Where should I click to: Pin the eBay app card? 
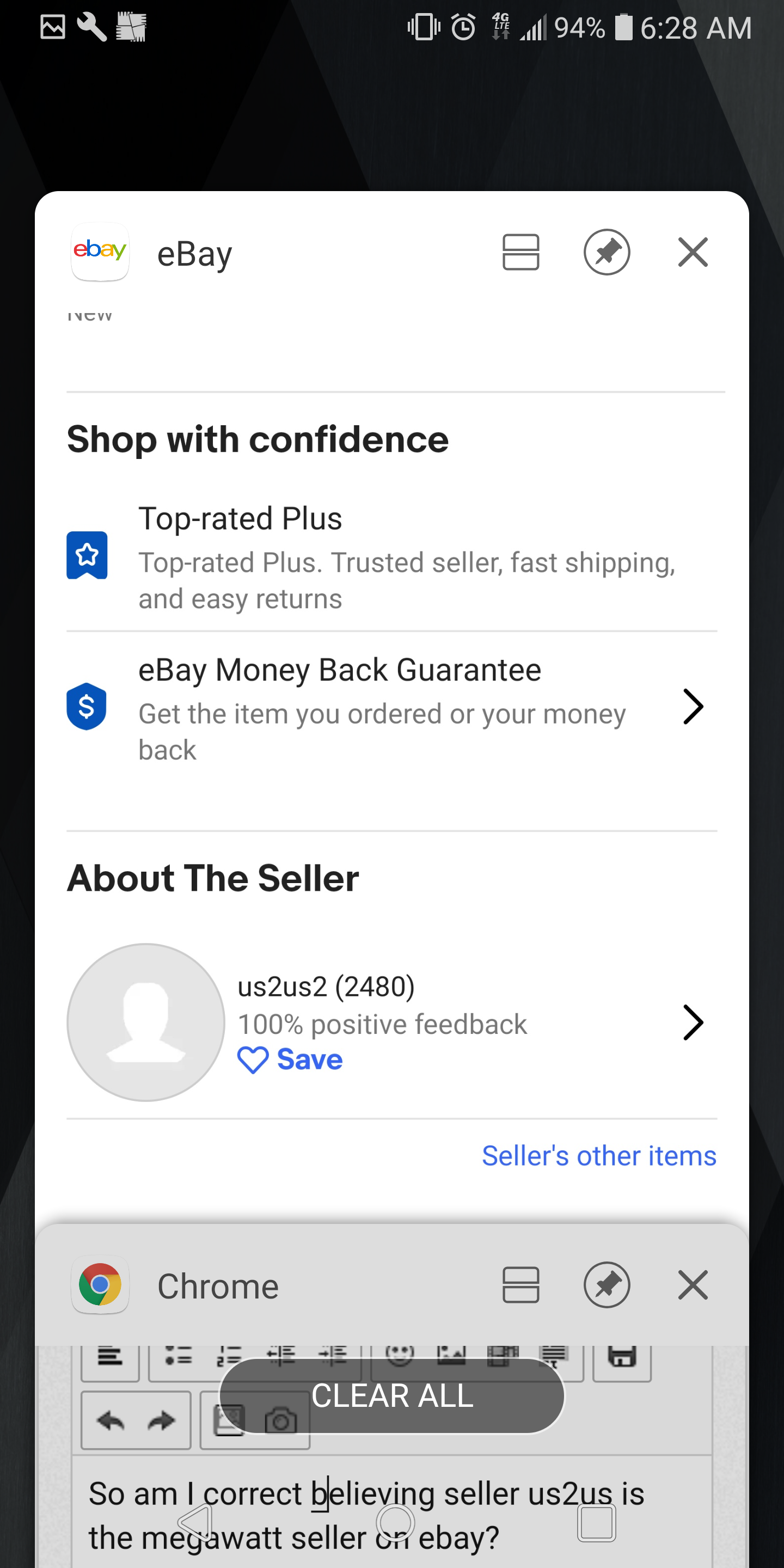click(607, 252)
